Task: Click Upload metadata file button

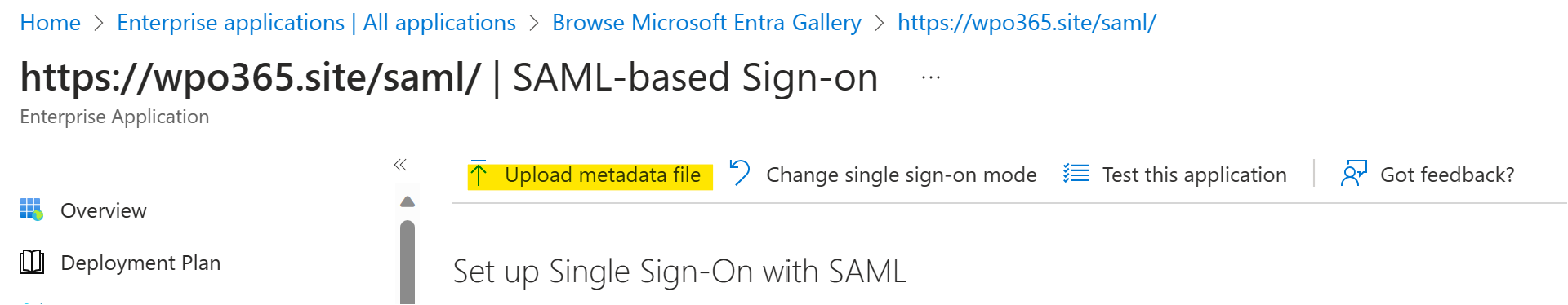Action: pos(590,175)
